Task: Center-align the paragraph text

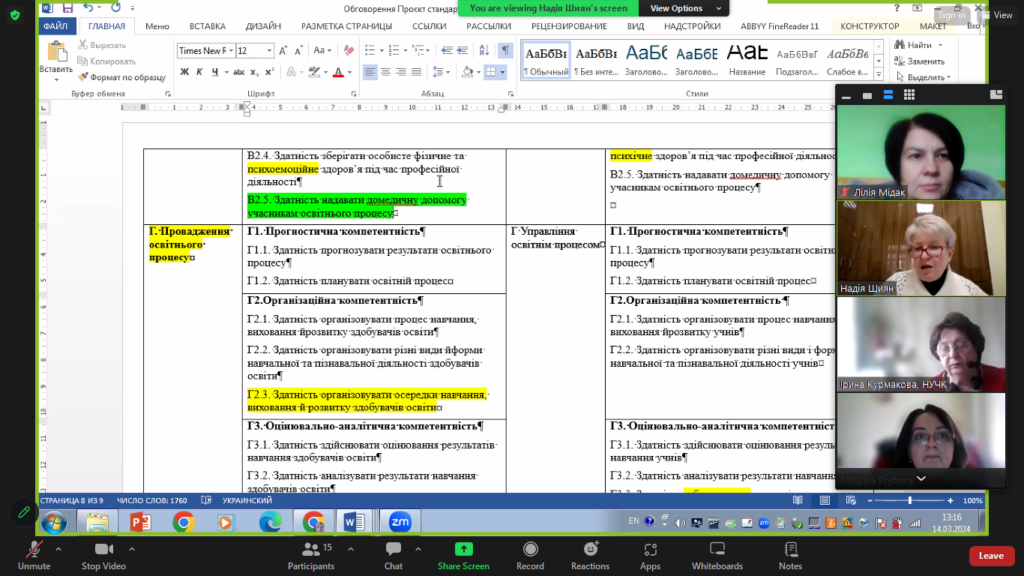Action: pos(387,72)
